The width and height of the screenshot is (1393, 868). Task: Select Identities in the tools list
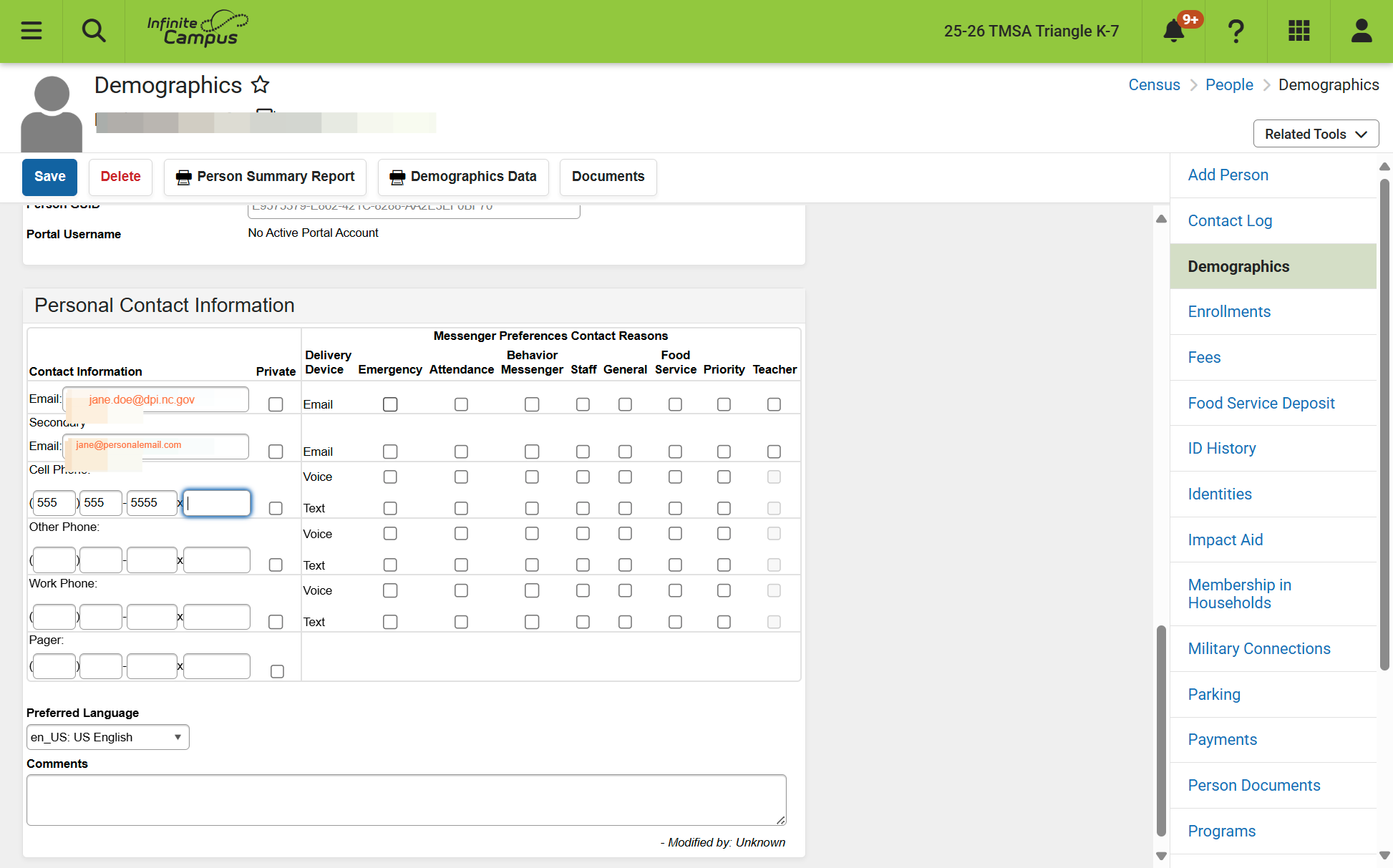[x=1220, y=494]
